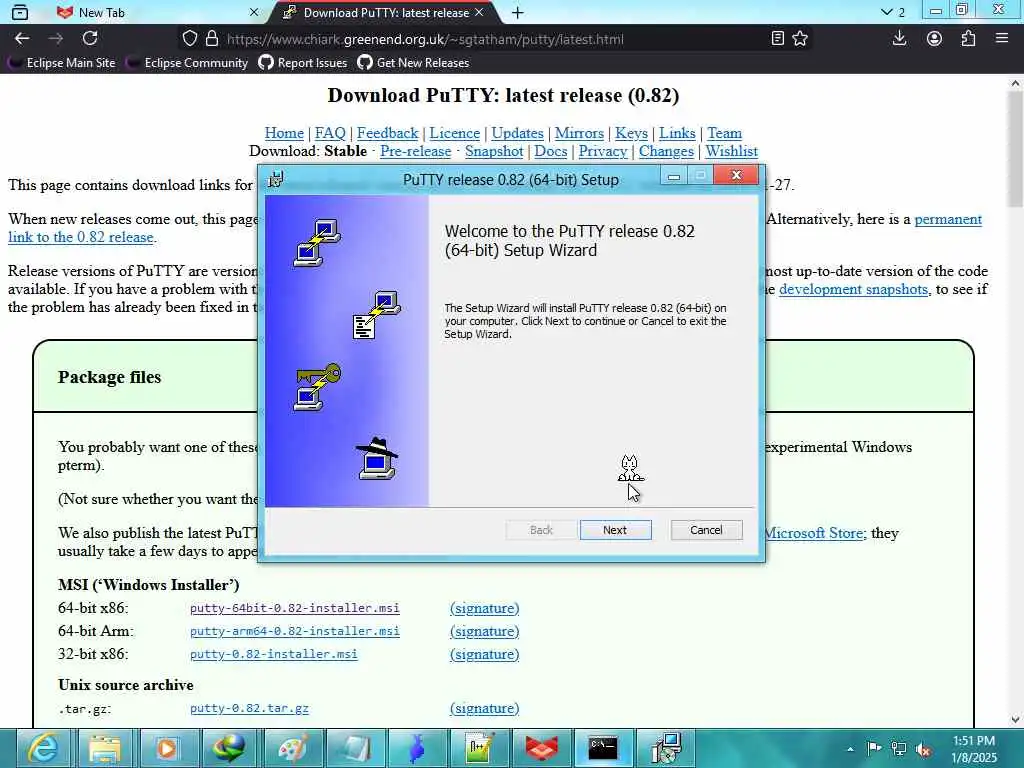The width and height of the screenshot is (1024, 768).
Task: Open browser extensions puzzle icon
Action: click(968, 39)
